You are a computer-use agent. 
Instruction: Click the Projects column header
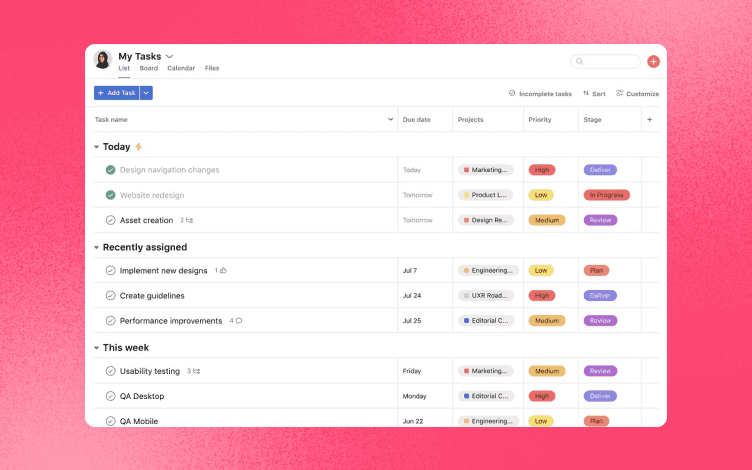point(470,119)
